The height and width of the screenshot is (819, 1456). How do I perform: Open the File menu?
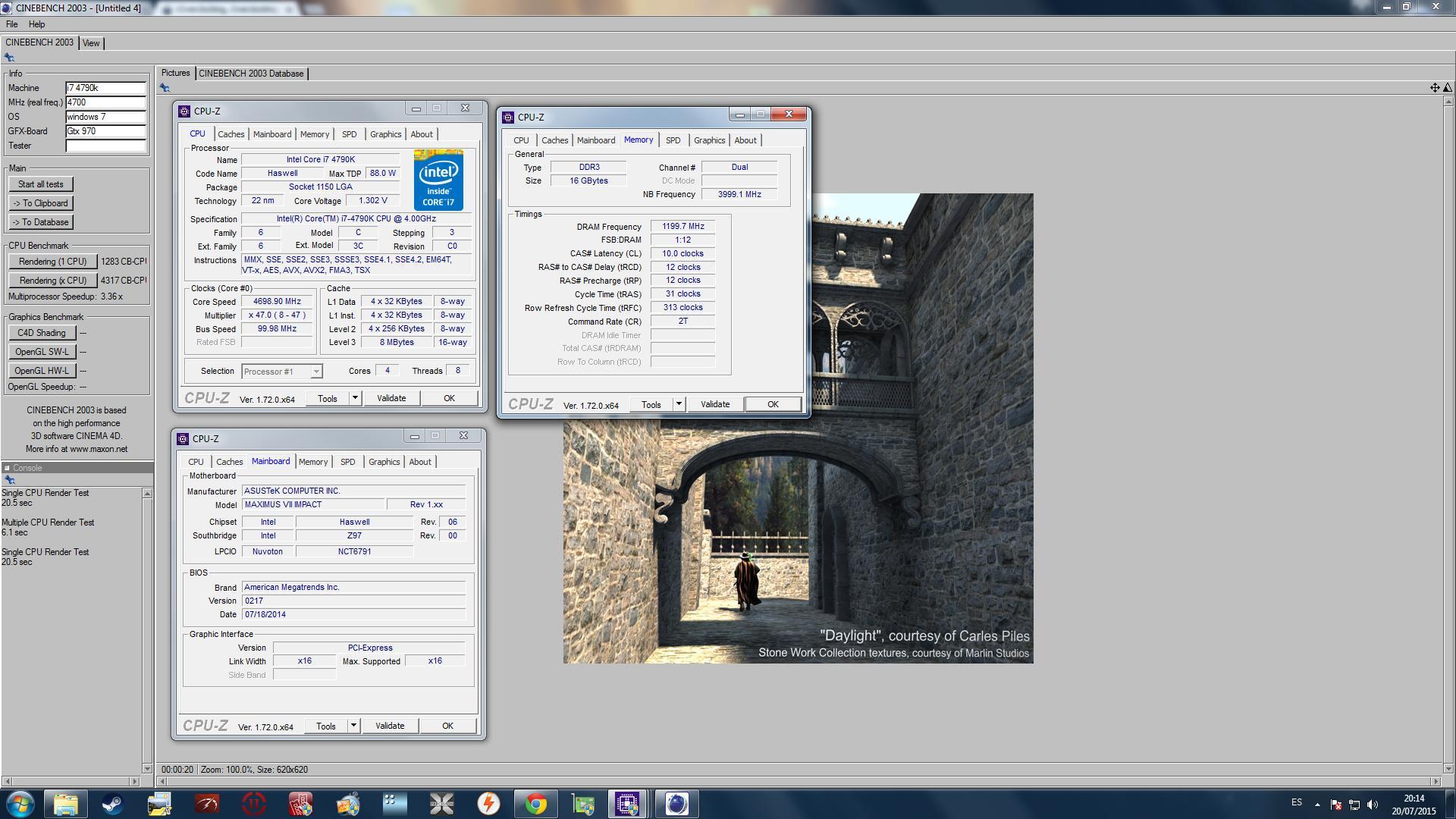(12, 24)
